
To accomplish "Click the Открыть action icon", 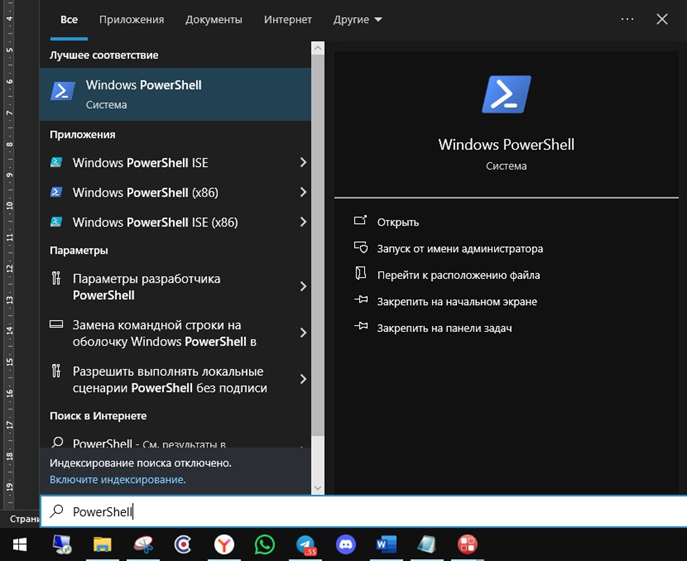I will tap(360, 220).
